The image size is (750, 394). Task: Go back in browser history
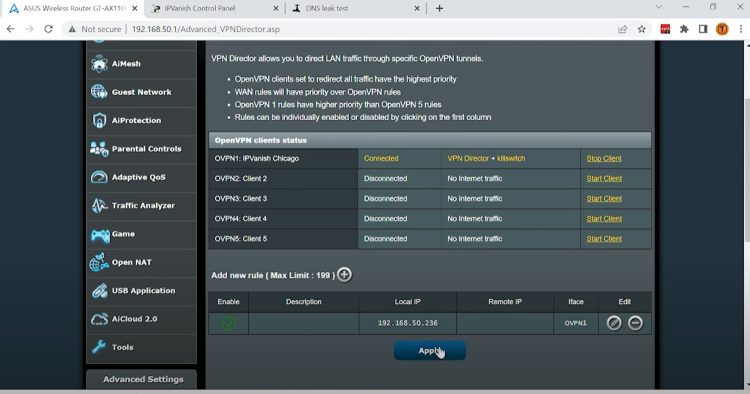[x=11, y=29]
